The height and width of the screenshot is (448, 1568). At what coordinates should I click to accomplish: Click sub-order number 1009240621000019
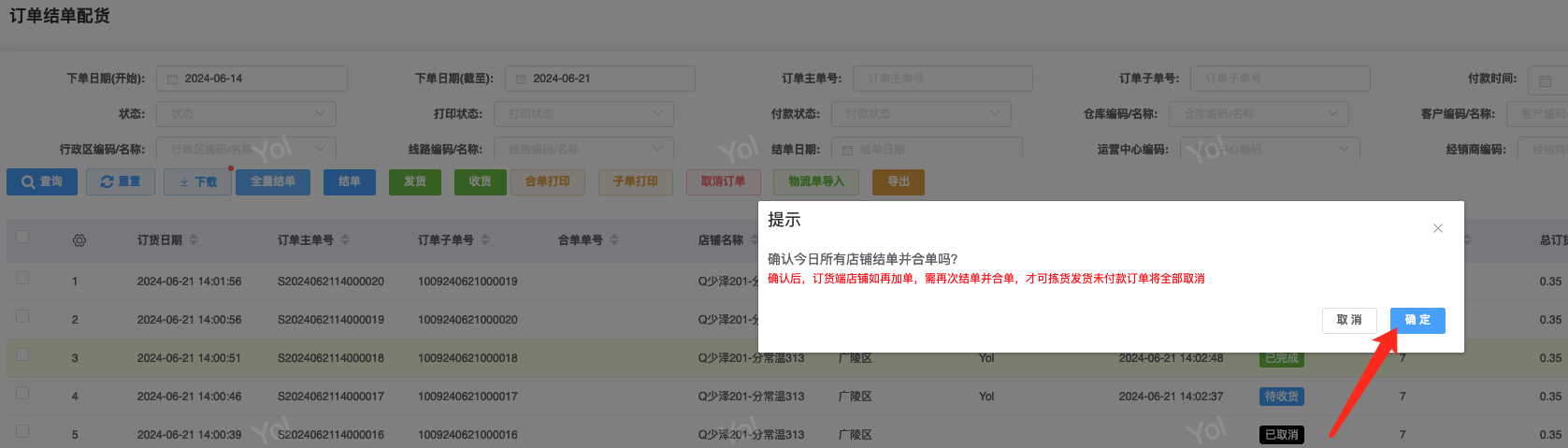(x=468, y=282)
